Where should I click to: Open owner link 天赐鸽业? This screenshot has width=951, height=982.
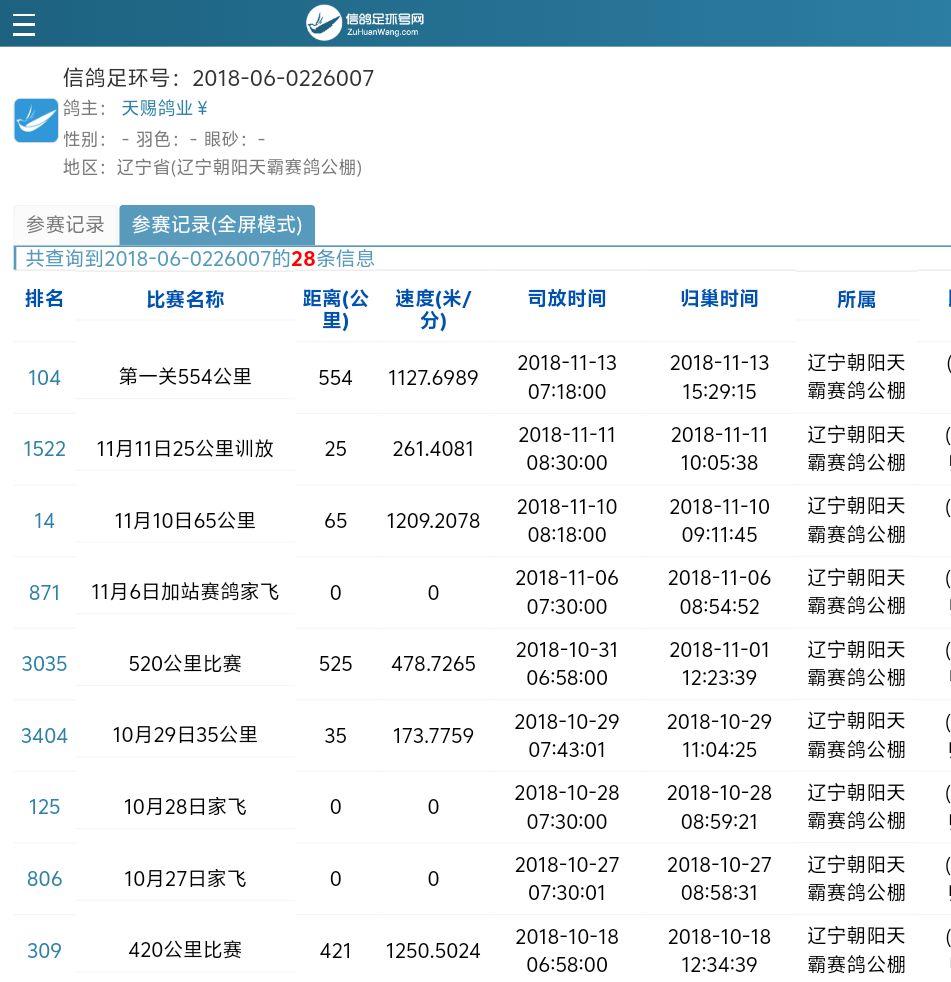pos(164,108)
